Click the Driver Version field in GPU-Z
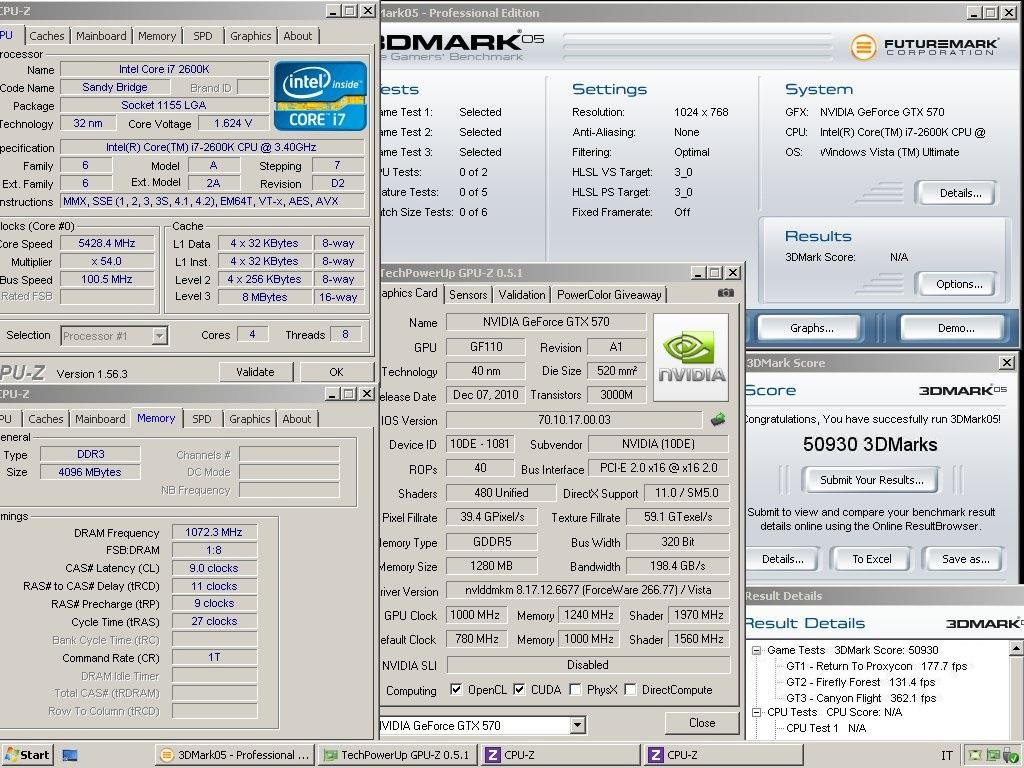This screenshot has height=768, width=1024. tap(588, 590)
